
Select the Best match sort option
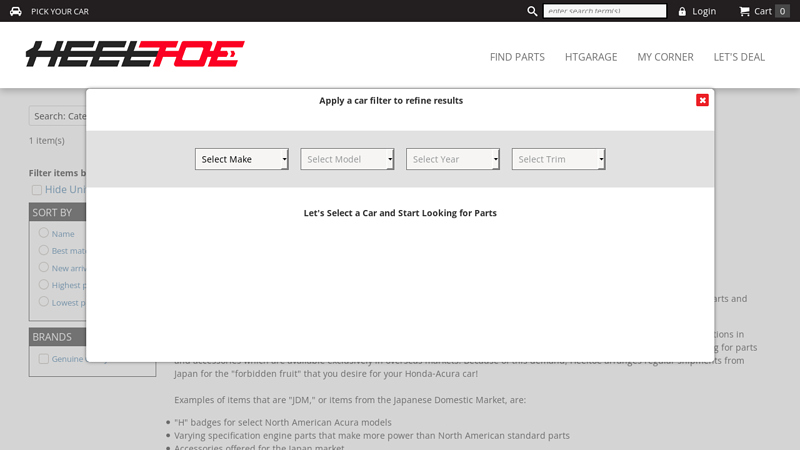[x=44, y=251]
